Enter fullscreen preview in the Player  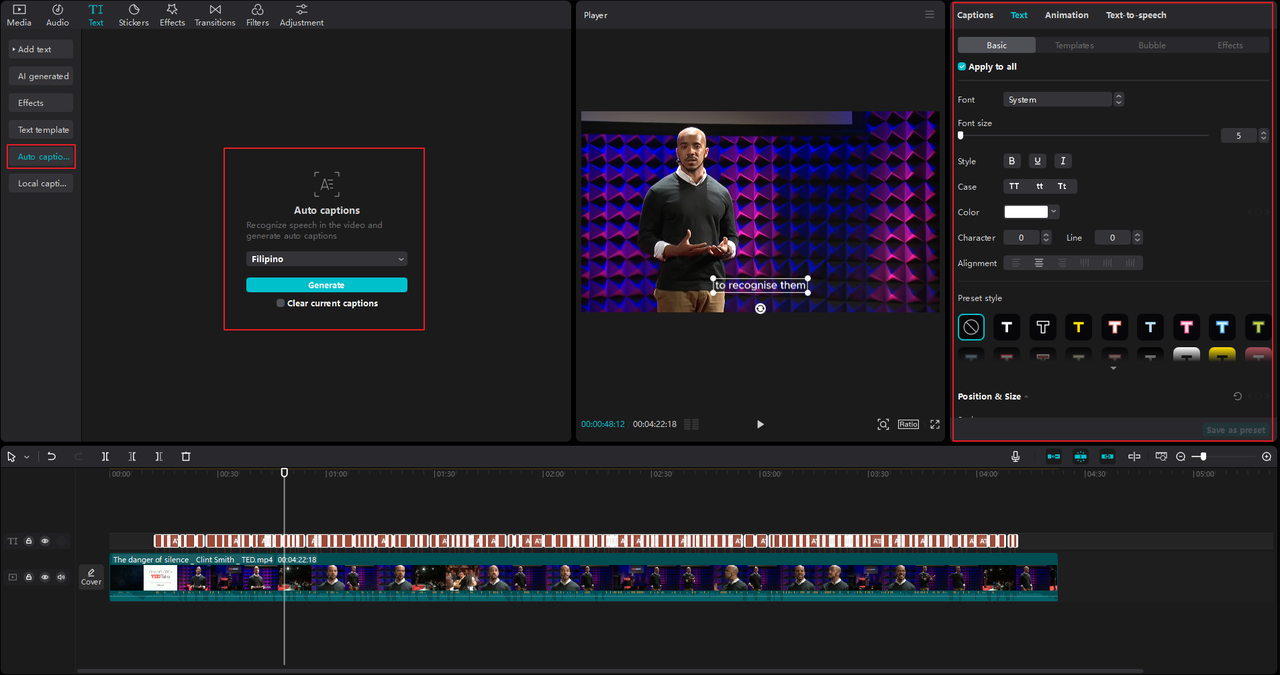pos(935,424)
